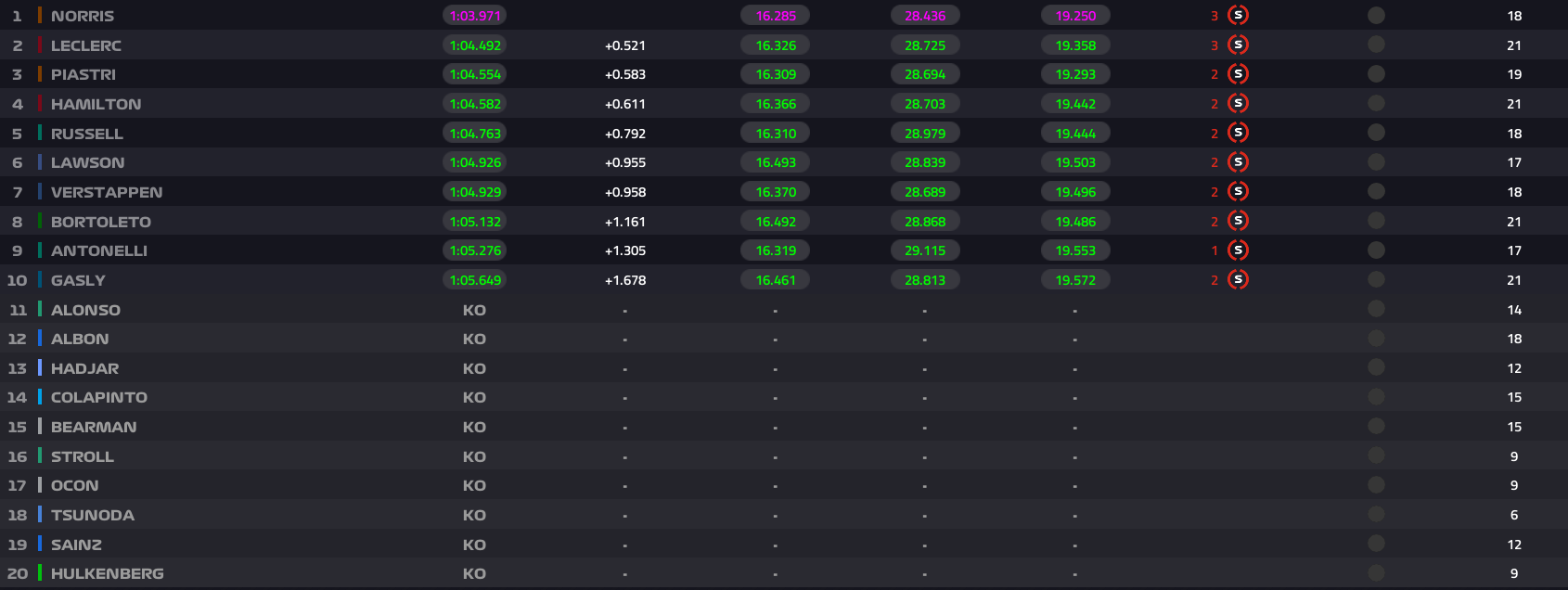Click Piastri's 16.309 sector one time
1568x590 pixels.
point(776,74)
